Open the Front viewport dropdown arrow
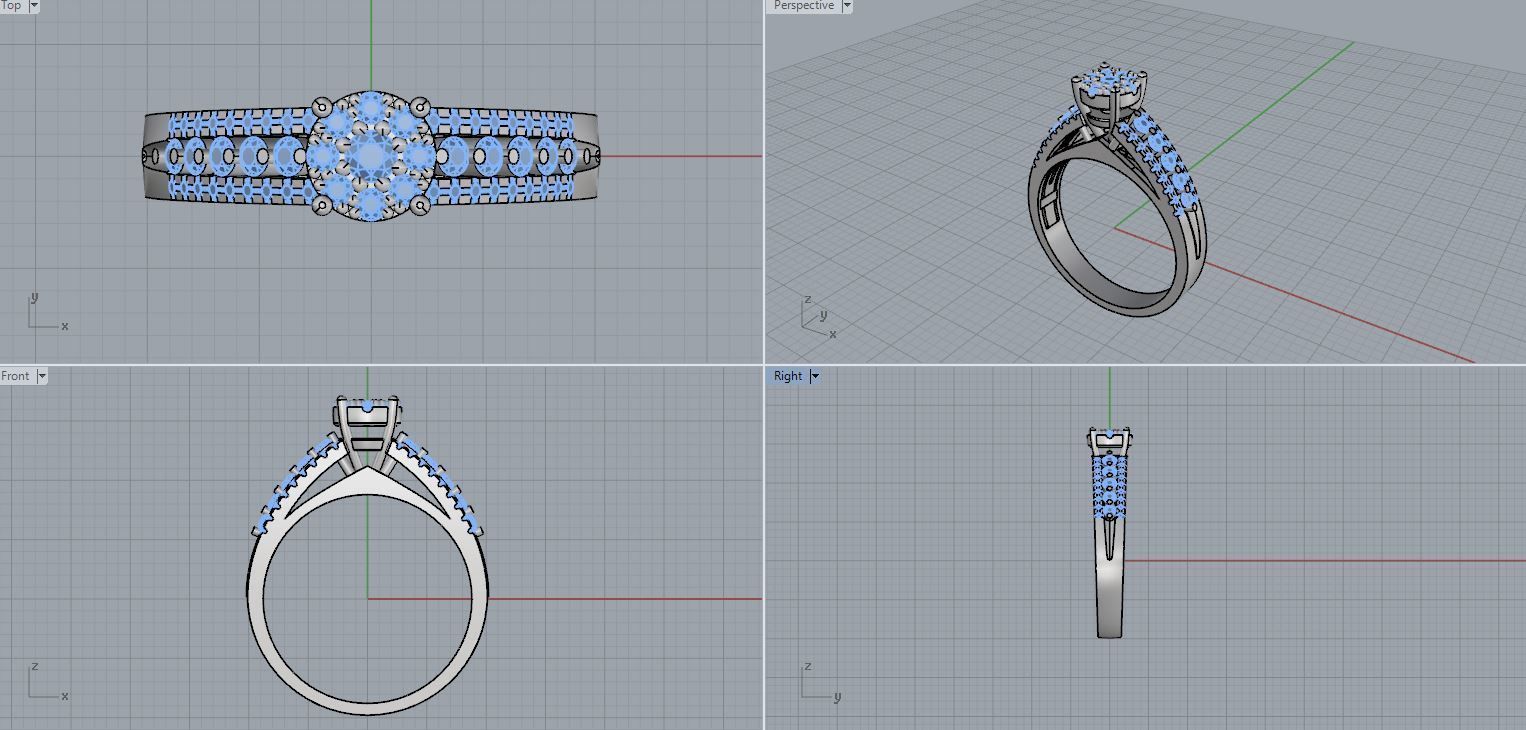Viewport: 1526px width, 730px height. pos(42,376)
